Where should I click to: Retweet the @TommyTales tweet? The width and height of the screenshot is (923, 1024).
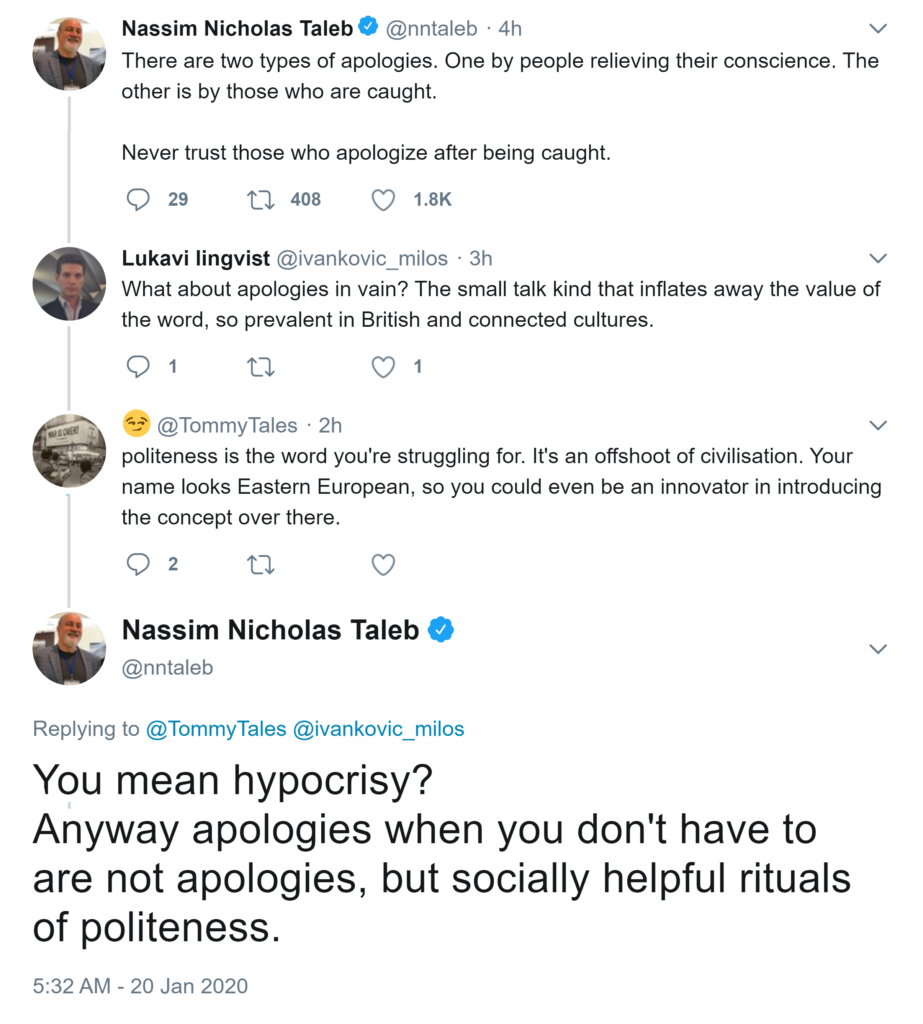click(260, 565)
